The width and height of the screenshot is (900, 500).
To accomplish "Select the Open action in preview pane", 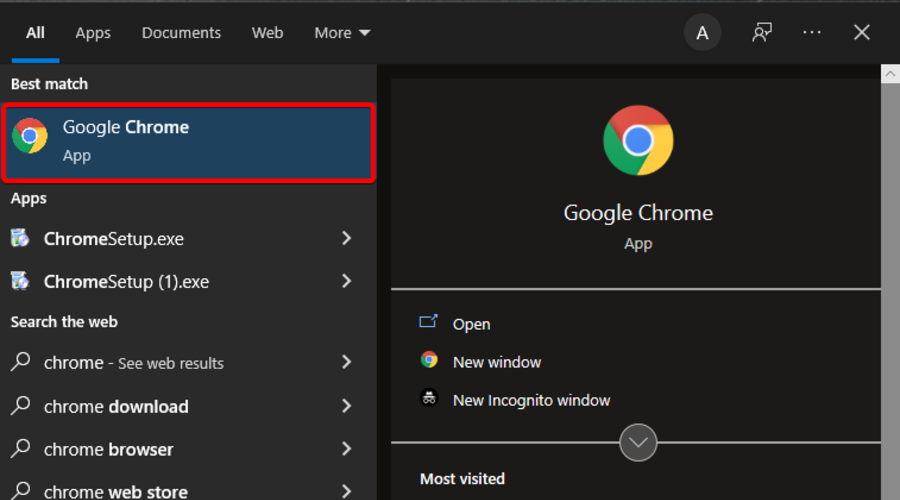I will click(x=470, y=324).
